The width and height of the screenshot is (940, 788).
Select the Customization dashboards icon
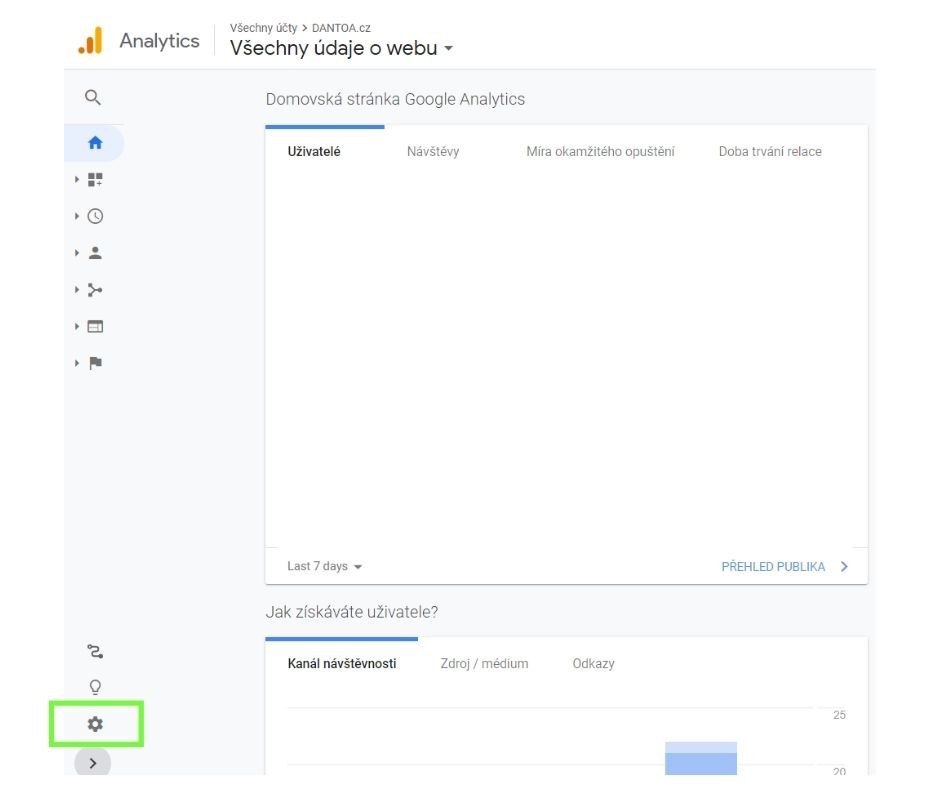pos(93,179)
